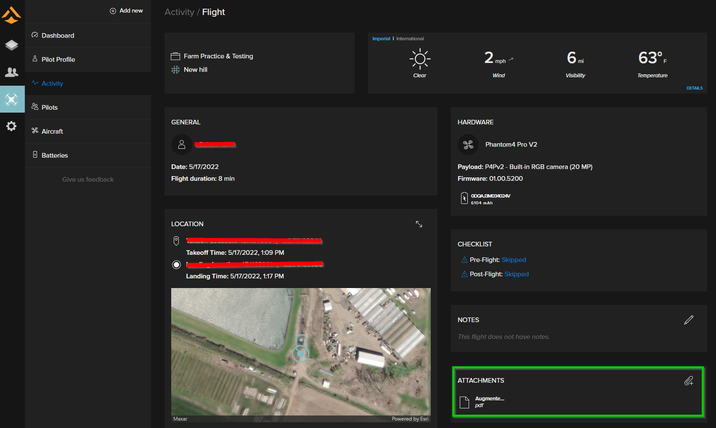This screenshot has height=428, width=716.
Task: Open the Post-Flight Skipped checklist link
Action: click(516, 274)
